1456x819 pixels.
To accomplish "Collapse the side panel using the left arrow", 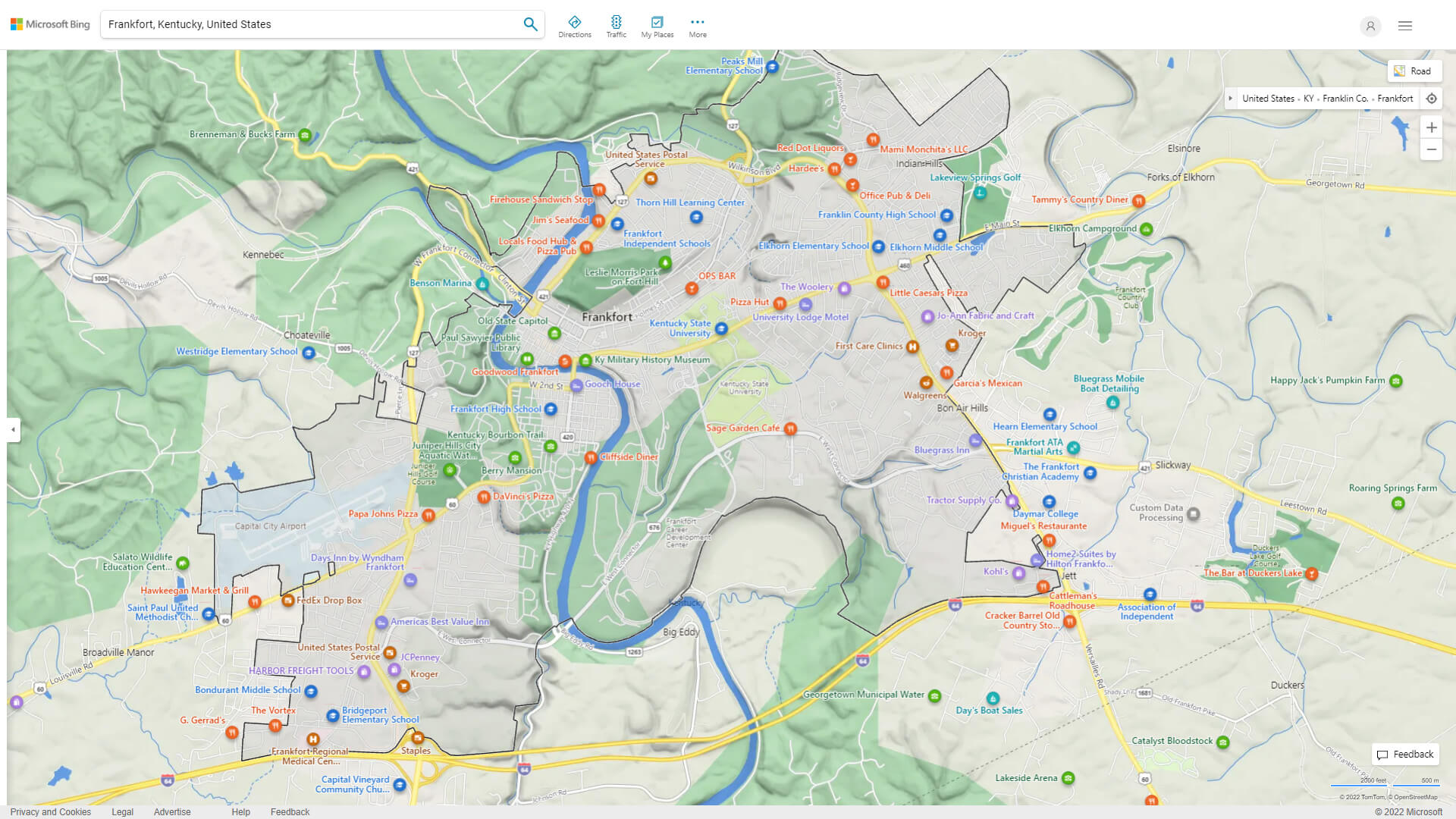I will point(12,430).
